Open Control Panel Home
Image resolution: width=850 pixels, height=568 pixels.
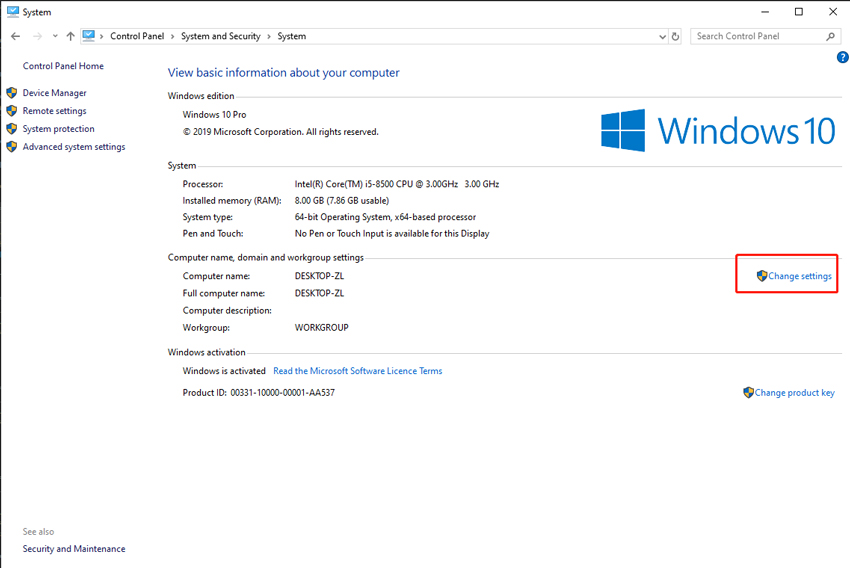click(63, 66)
